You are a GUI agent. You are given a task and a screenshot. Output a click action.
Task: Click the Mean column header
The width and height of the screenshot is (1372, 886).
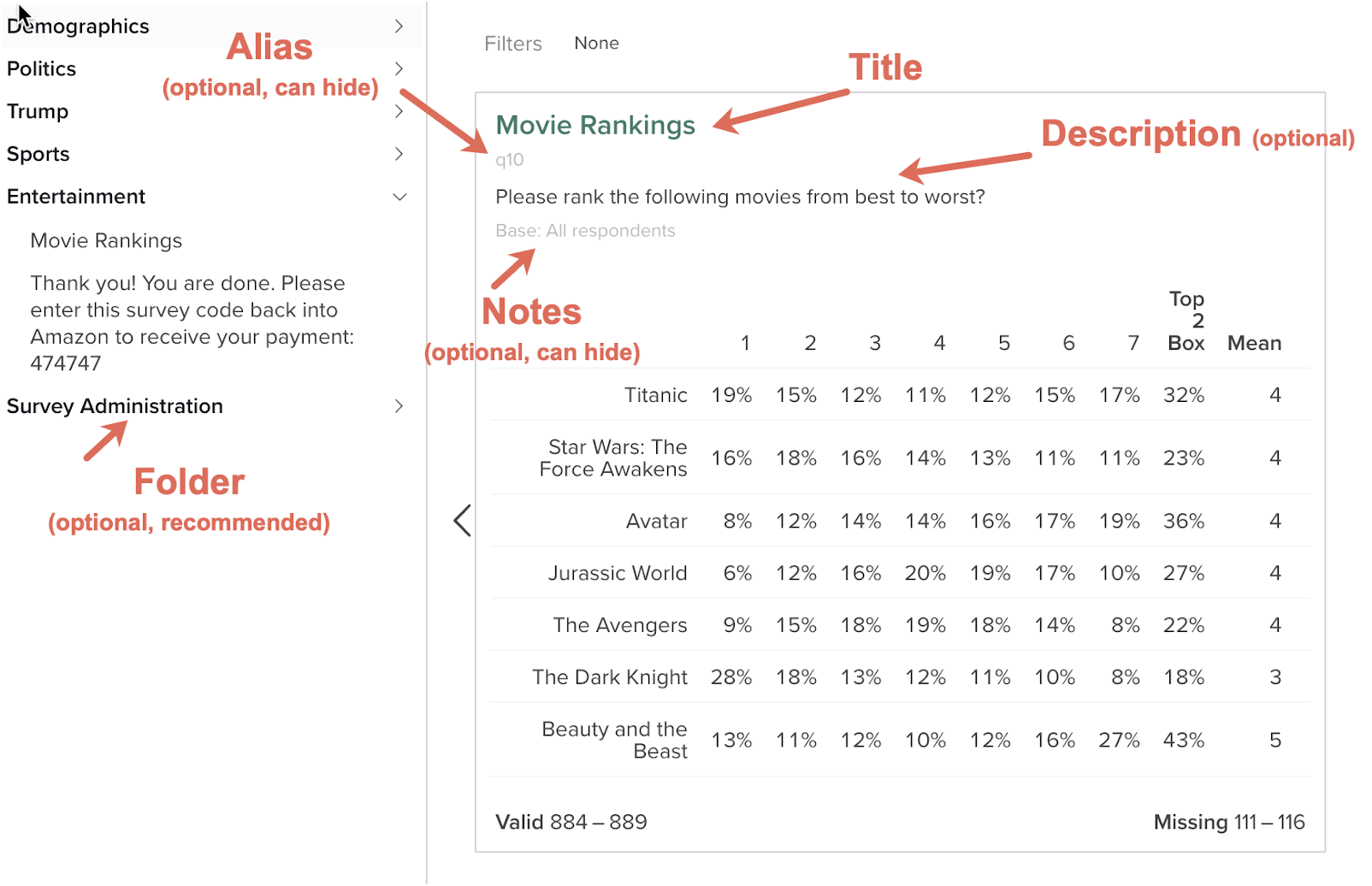tap(1254, 343)
